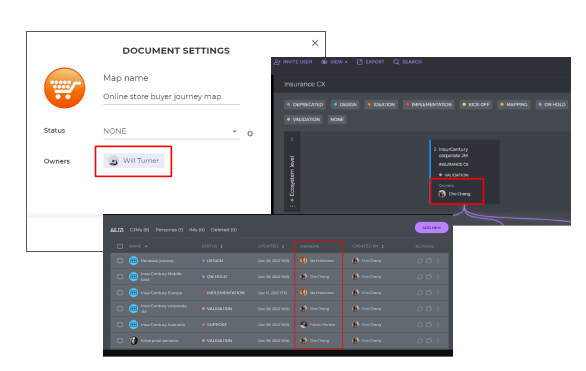Click the Add New button
The width and height of the screenshot is (586, 371).
click(431, 228)
